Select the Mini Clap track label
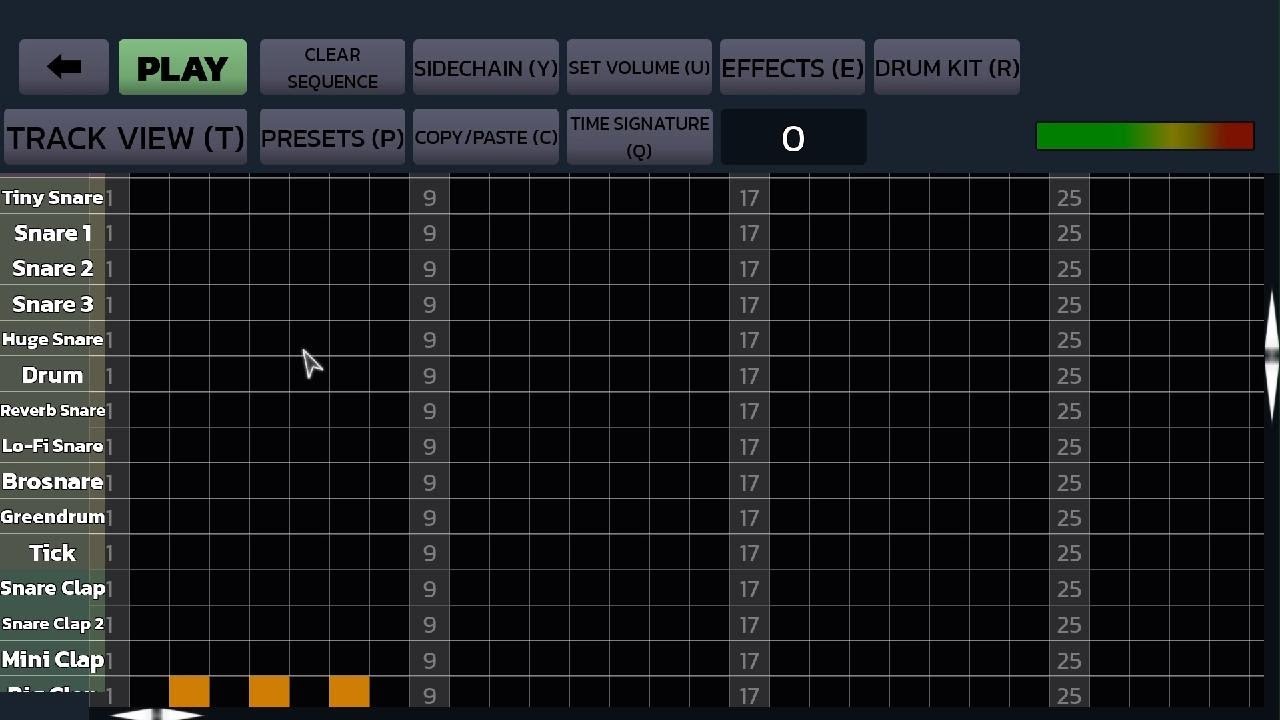 52,659
